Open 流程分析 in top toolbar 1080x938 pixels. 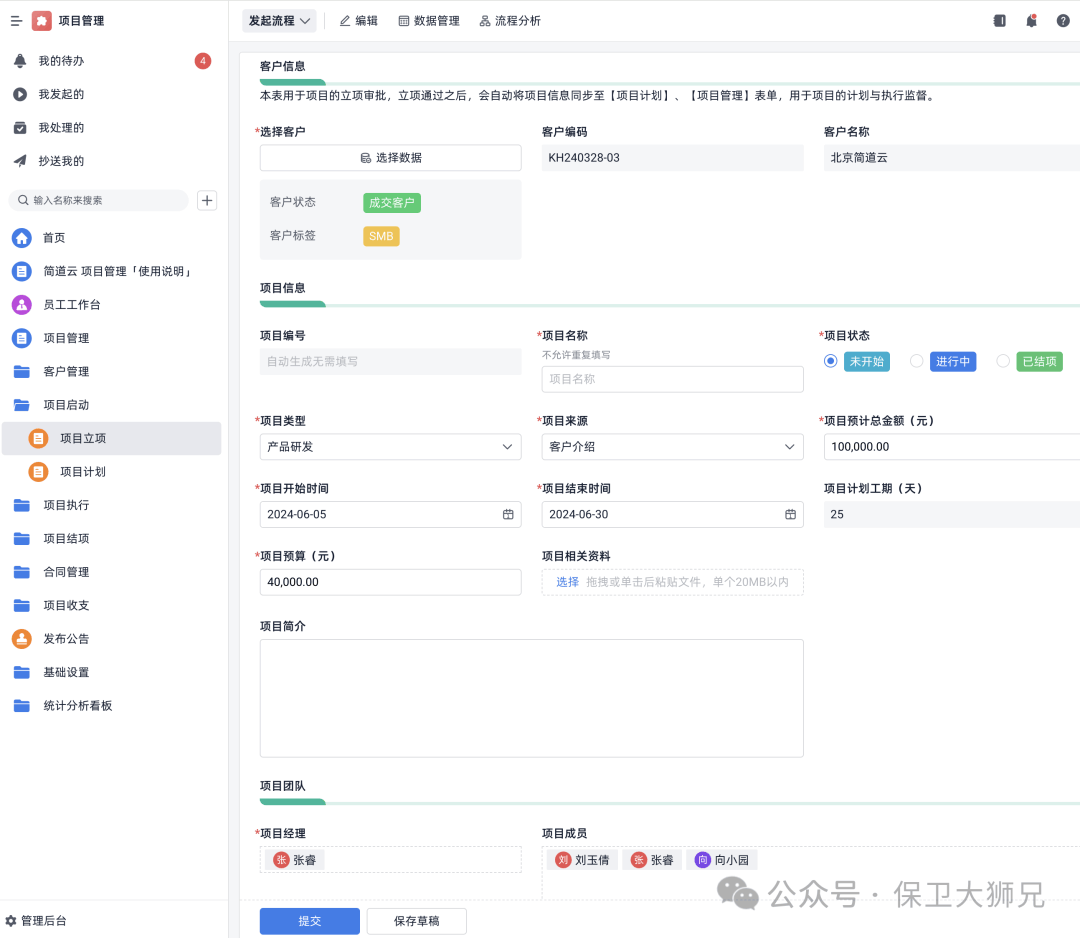510,21
